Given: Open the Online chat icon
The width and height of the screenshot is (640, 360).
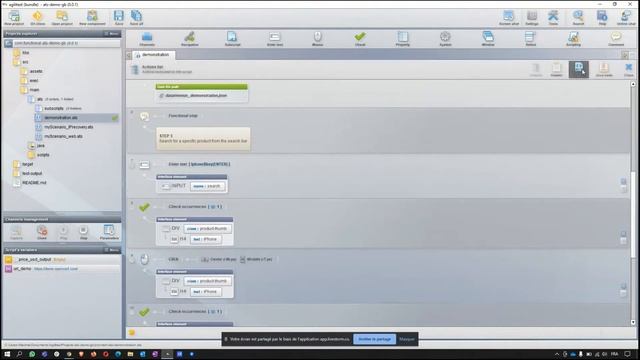Looking at the screenshot, I should (x=626, y=18).
